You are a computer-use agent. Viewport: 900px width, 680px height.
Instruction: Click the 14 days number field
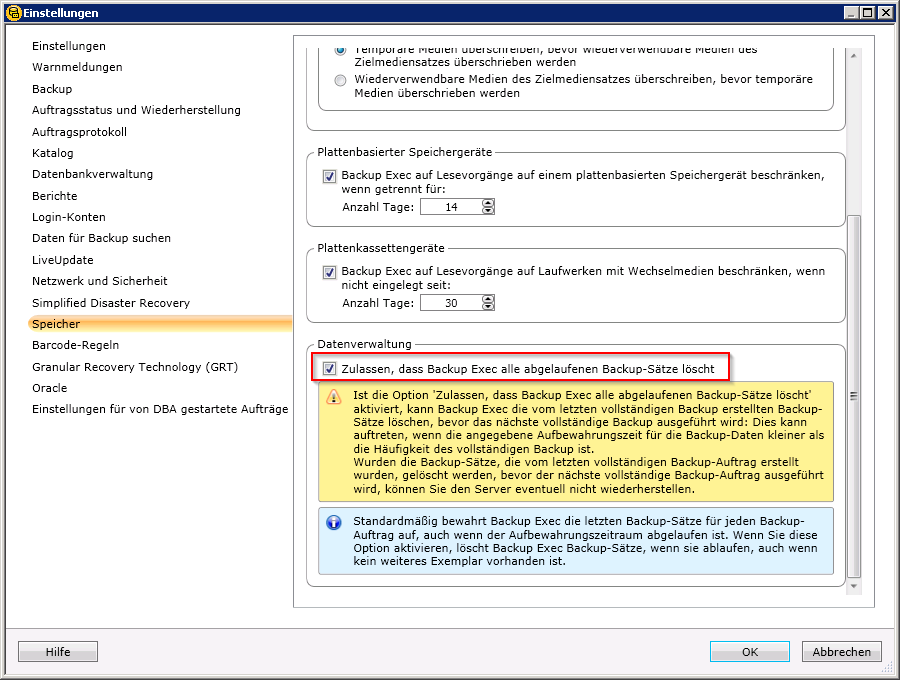click(x=449, y=207)
